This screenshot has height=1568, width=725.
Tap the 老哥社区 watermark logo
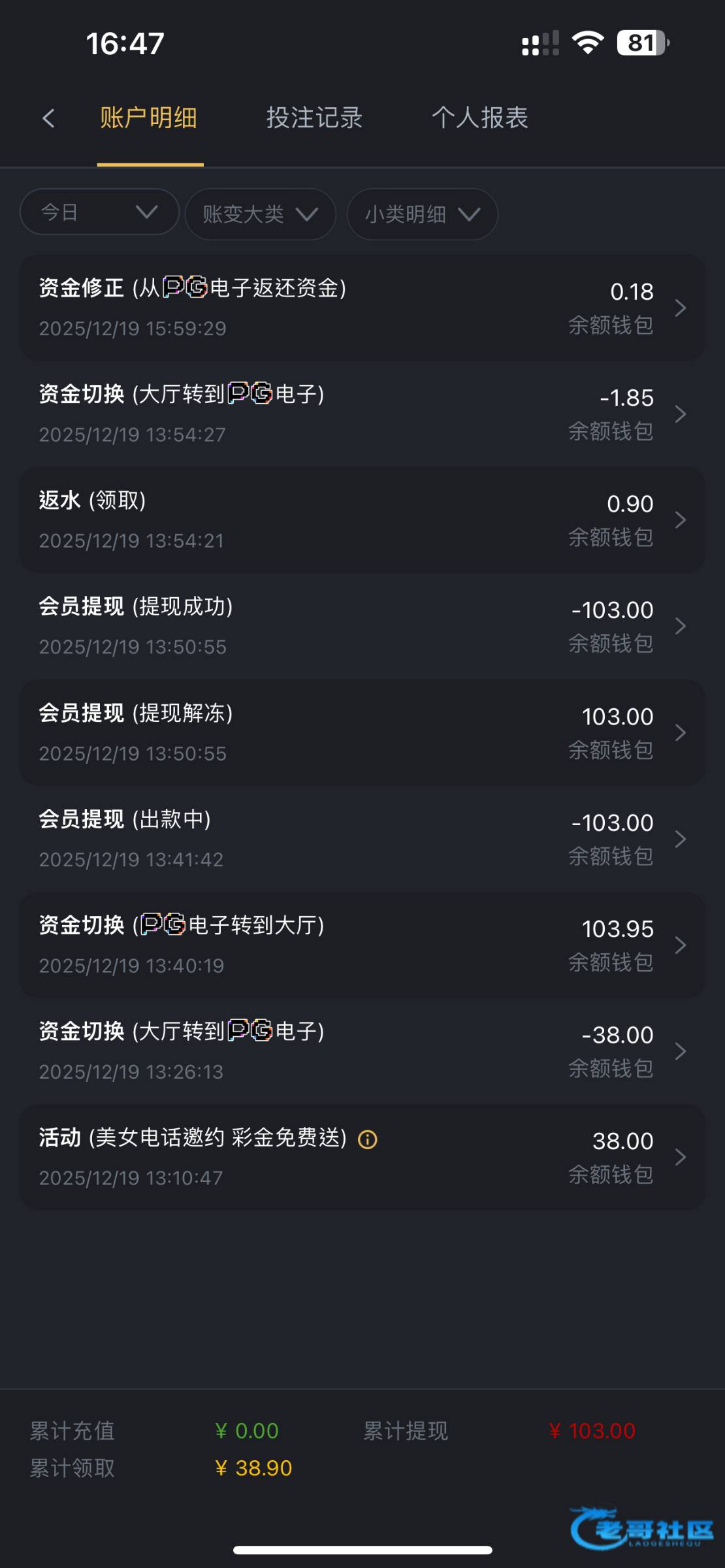[642, 1528]
